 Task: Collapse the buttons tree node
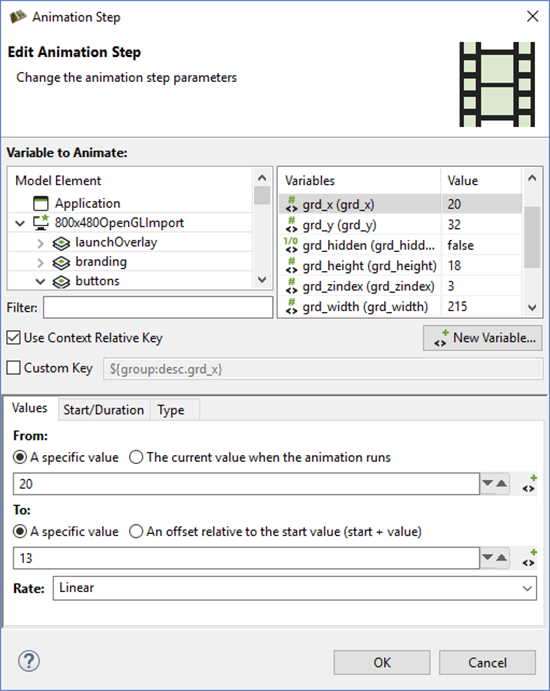coord(41,282)
